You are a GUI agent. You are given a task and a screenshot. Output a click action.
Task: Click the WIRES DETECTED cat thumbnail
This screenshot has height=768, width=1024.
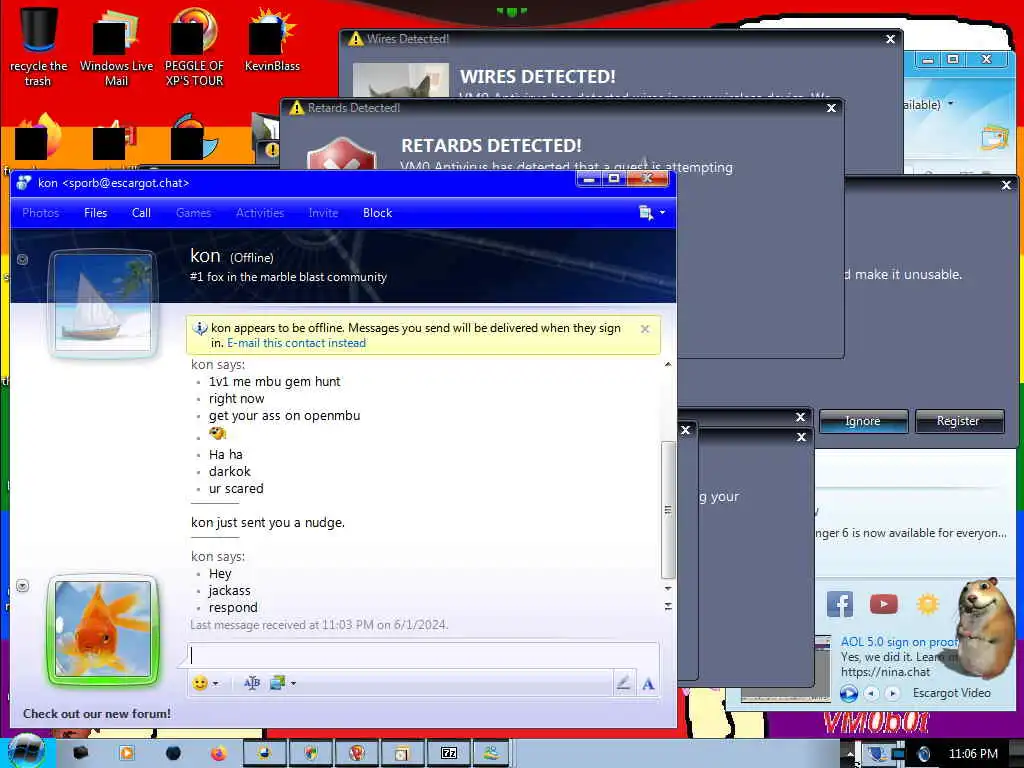400,80
